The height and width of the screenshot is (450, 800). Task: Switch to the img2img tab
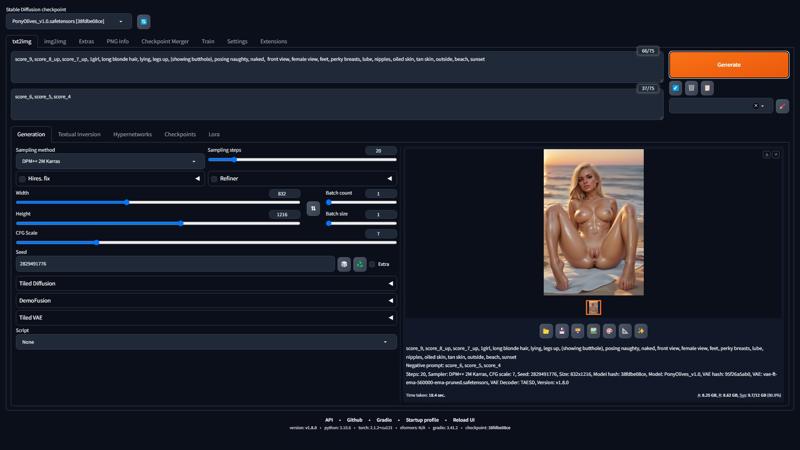tap(55, 42)
